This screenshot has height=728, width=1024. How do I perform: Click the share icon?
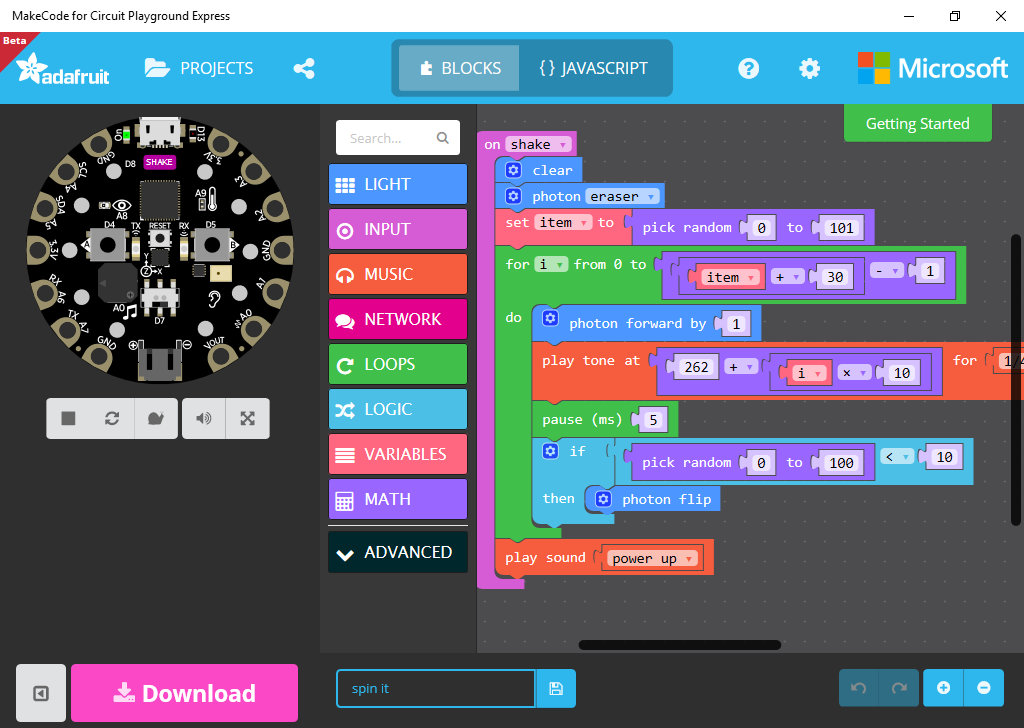(304, 69)
